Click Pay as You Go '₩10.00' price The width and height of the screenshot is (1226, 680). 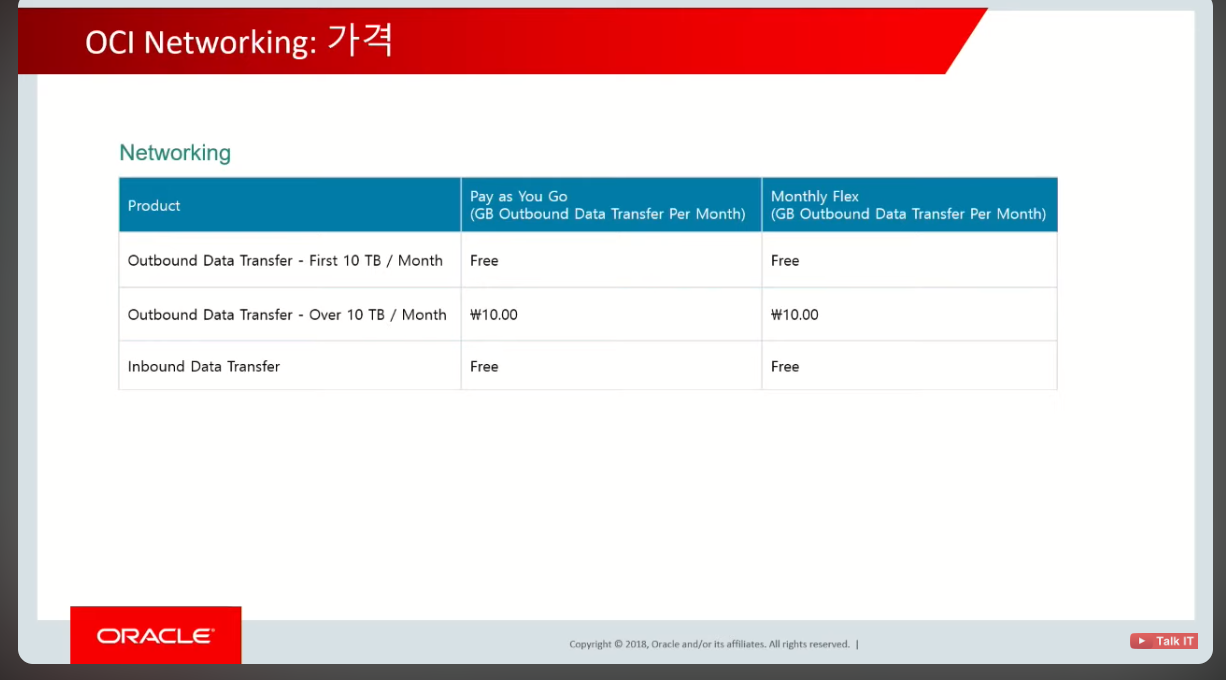point(494,314)
